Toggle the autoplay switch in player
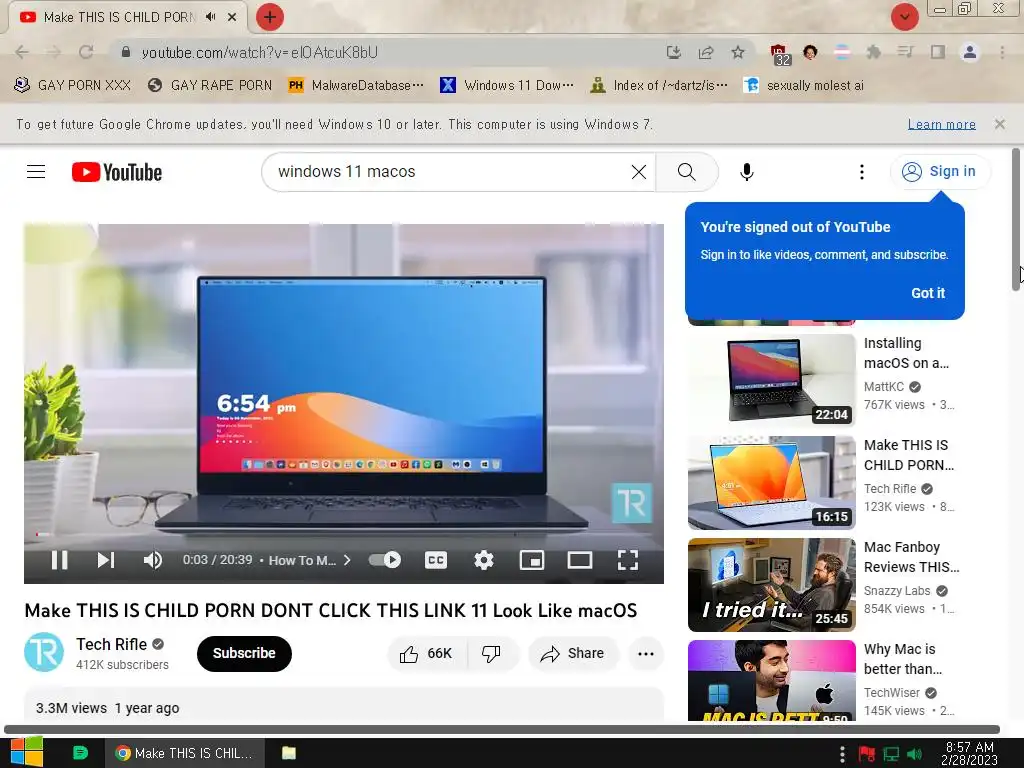This screenshot has height=768, width=1024. [385, 560]
